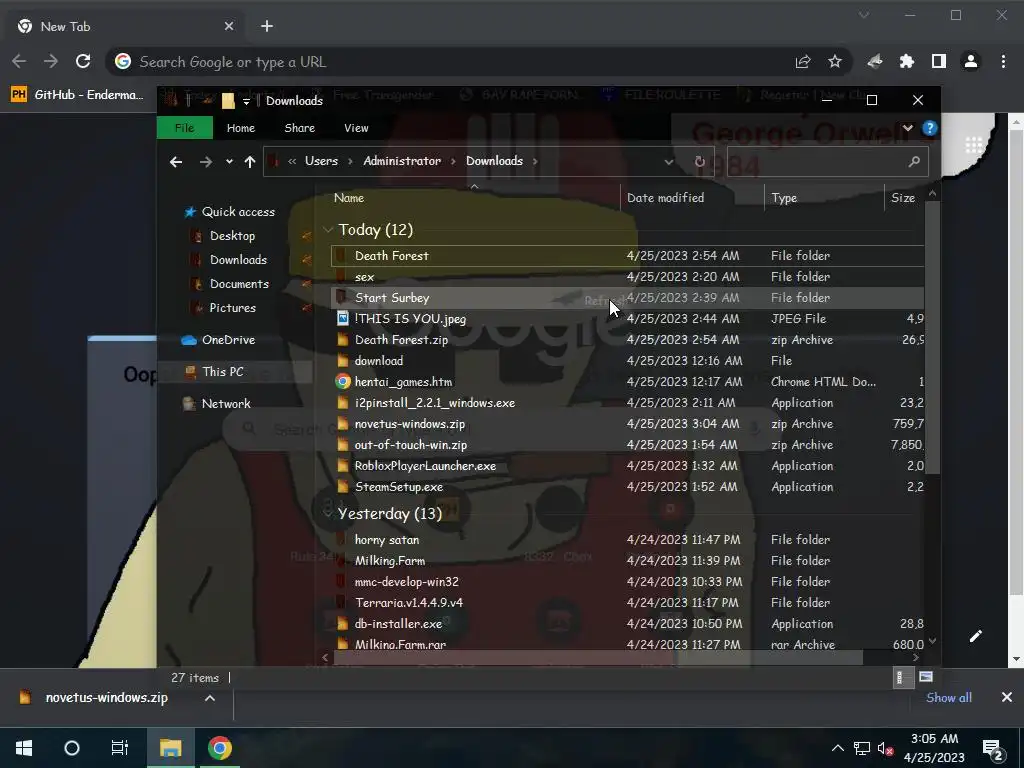This screenshot has width=1024, height=768.
Task: Click the network icon in the system tray
Action: (x=861, y=748)
